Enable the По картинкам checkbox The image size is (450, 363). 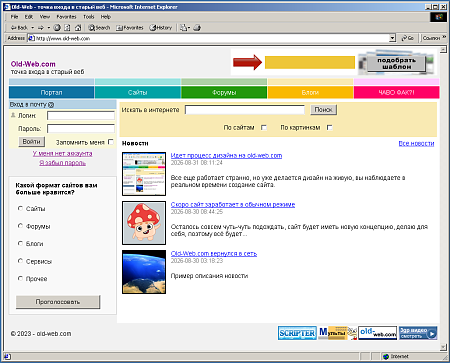click(330, 127)
